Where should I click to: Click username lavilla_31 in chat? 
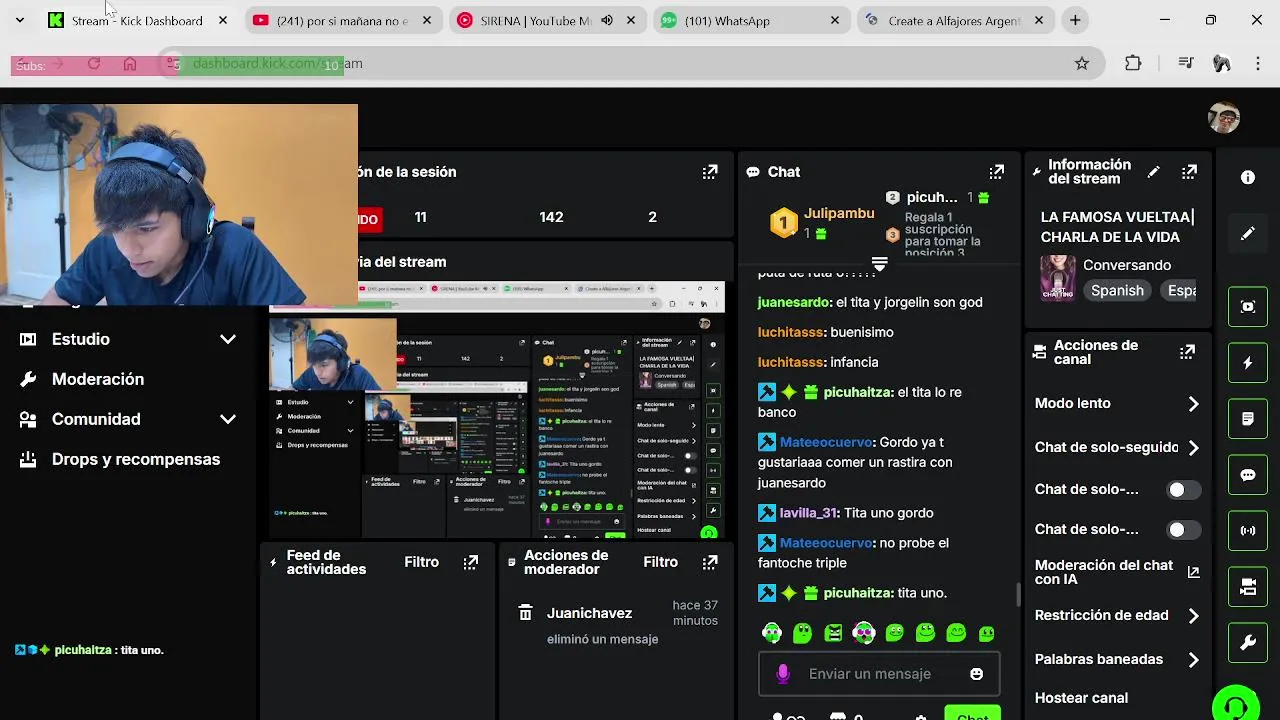click(x=808, y=513)
